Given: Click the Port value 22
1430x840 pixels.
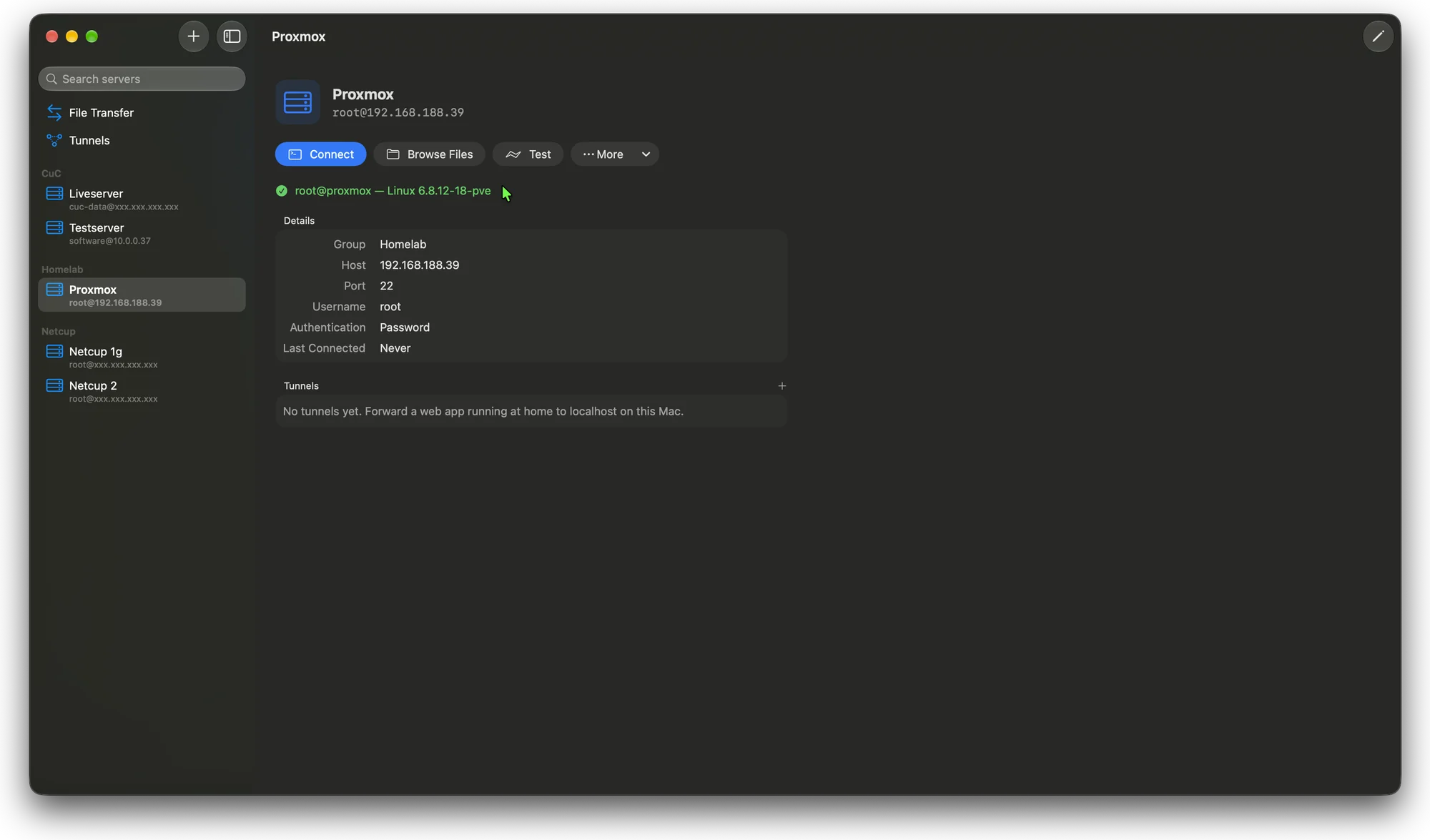Looking at the screenshot, I should (x=387, y=286).
